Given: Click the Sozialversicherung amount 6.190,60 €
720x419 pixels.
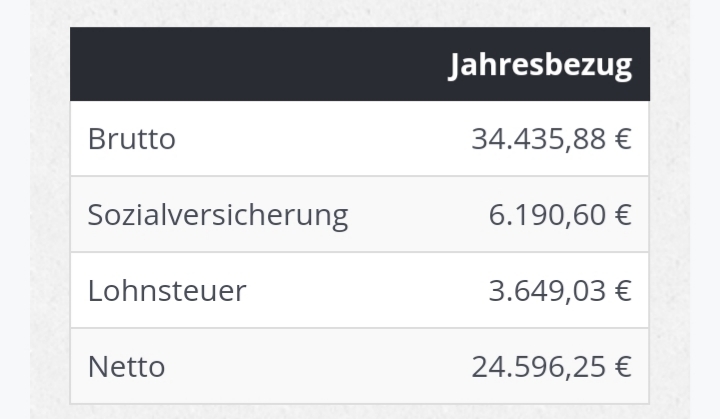Looking at the screenshot, I should 560,215.
